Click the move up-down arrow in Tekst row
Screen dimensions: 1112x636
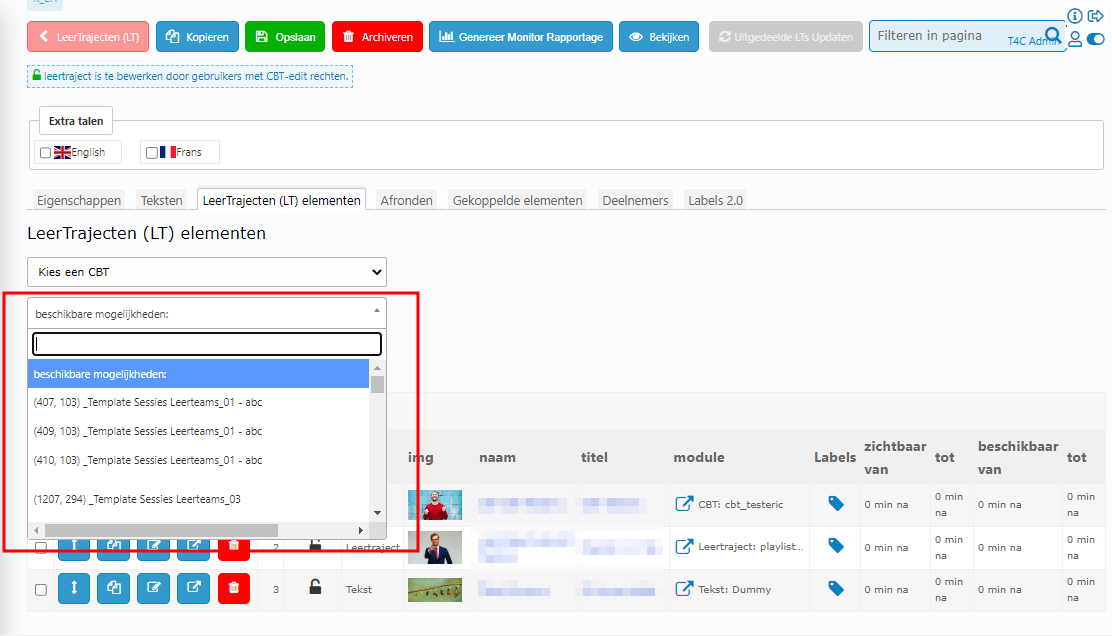click(x=74, y=589)
